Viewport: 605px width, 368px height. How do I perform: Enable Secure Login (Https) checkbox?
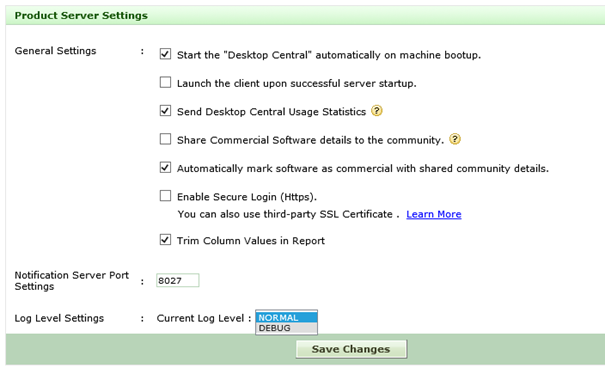coord(165,196)
